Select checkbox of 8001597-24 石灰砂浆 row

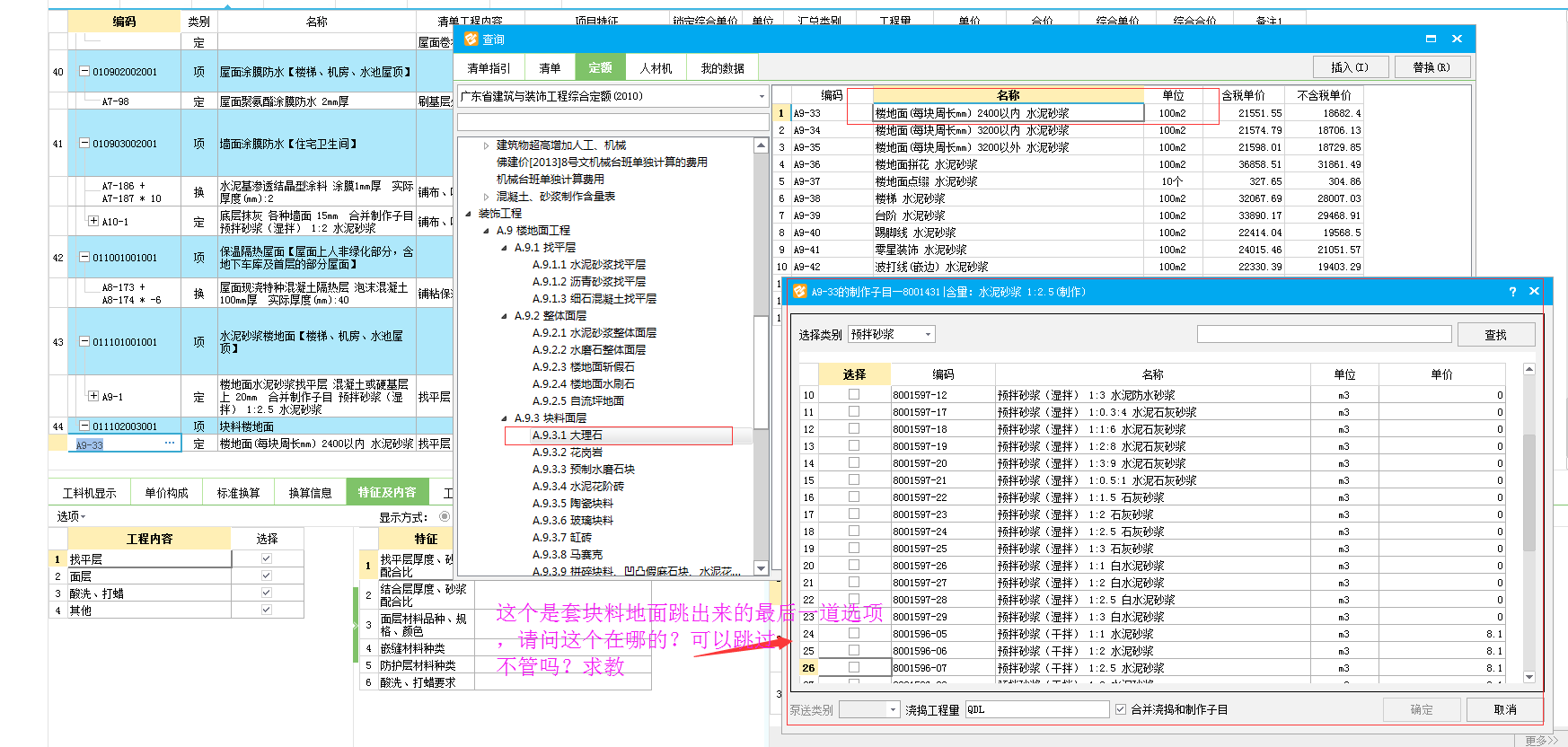854,531
